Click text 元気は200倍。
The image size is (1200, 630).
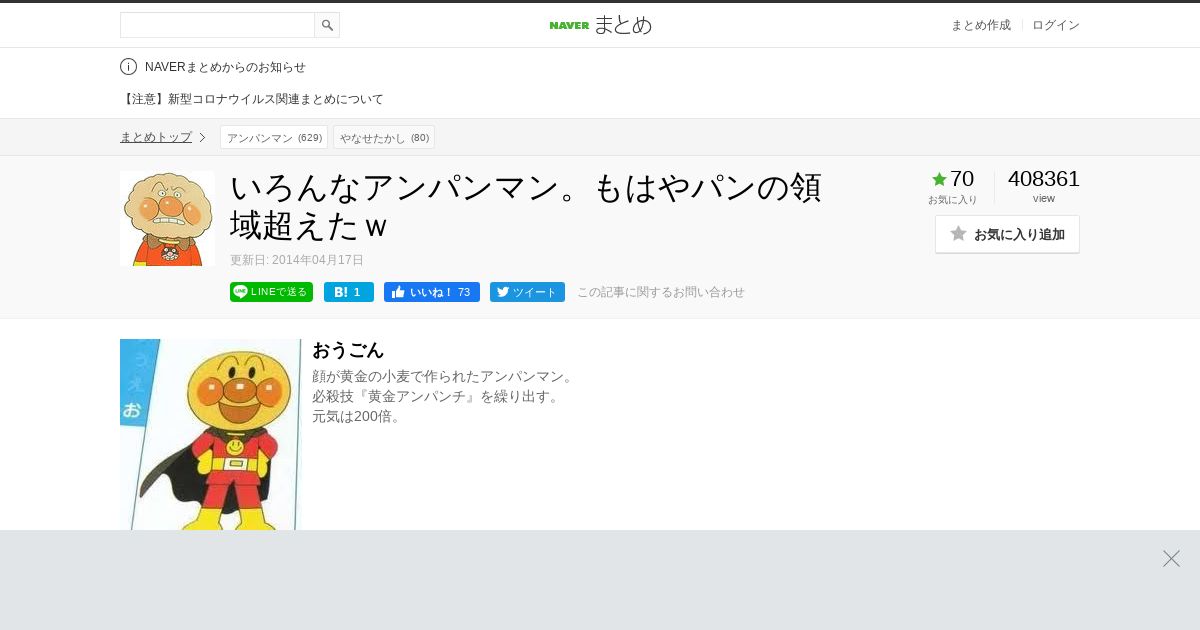click(359, 416)
